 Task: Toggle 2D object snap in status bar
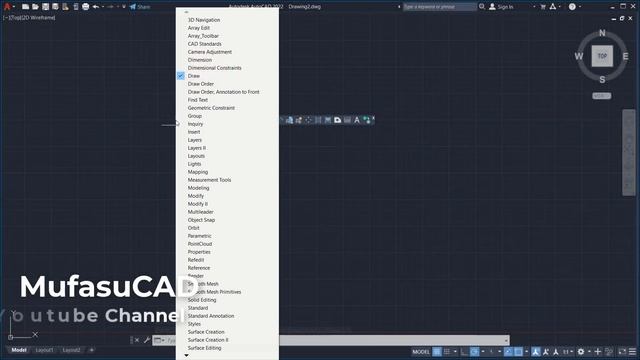[518, 351]
